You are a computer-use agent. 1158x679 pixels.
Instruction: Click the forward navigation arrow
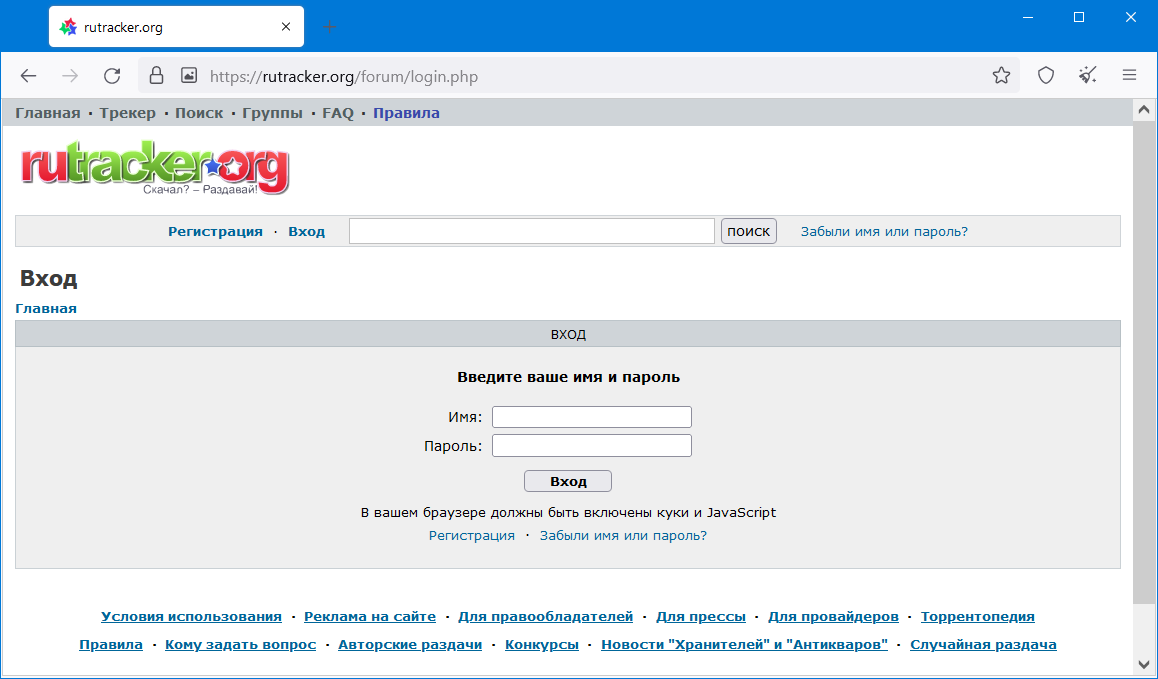pos(70,75)
